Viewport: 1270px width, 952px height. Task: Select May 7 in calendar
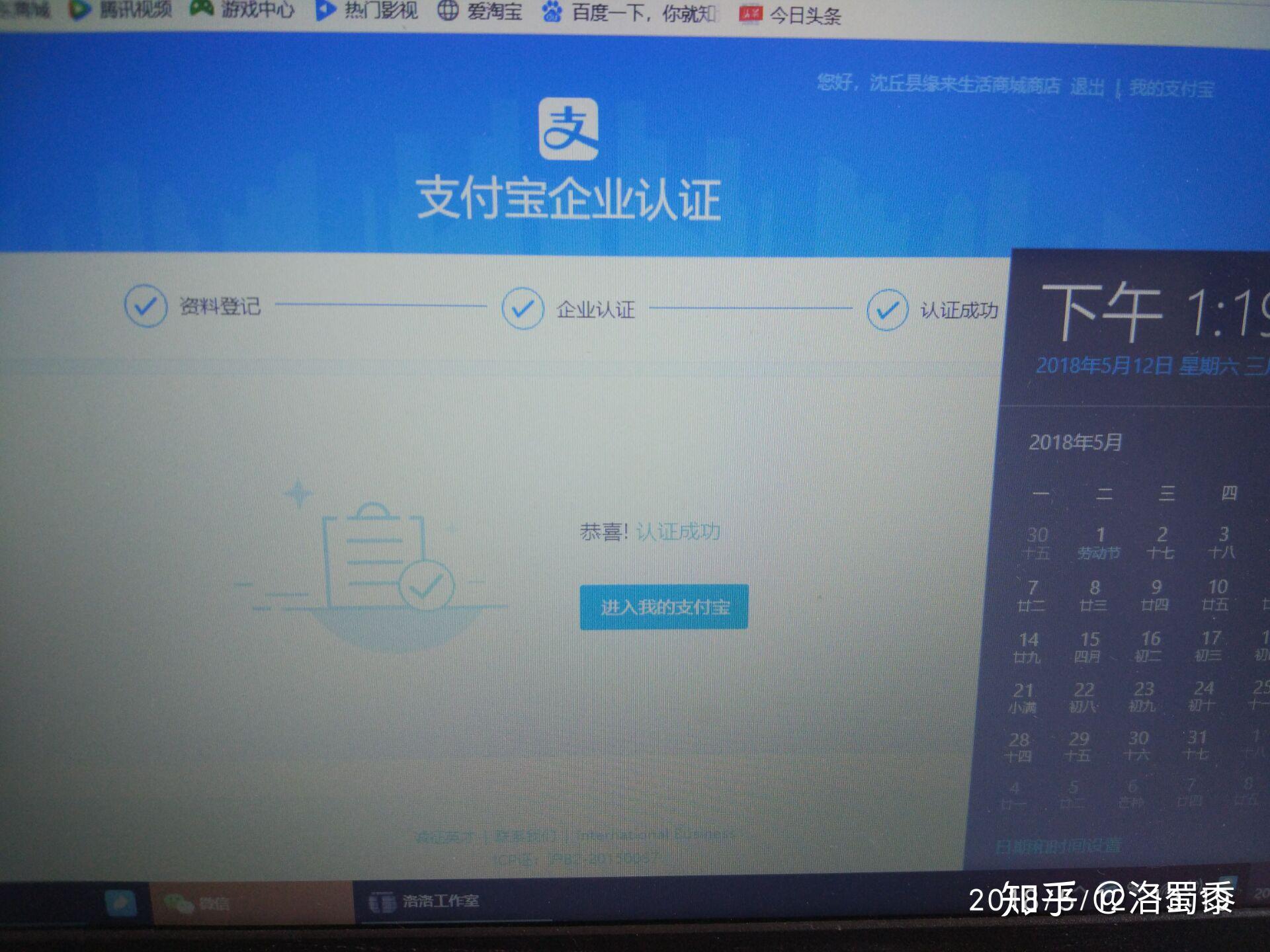pyautogui.click(x=1032, y=595)
